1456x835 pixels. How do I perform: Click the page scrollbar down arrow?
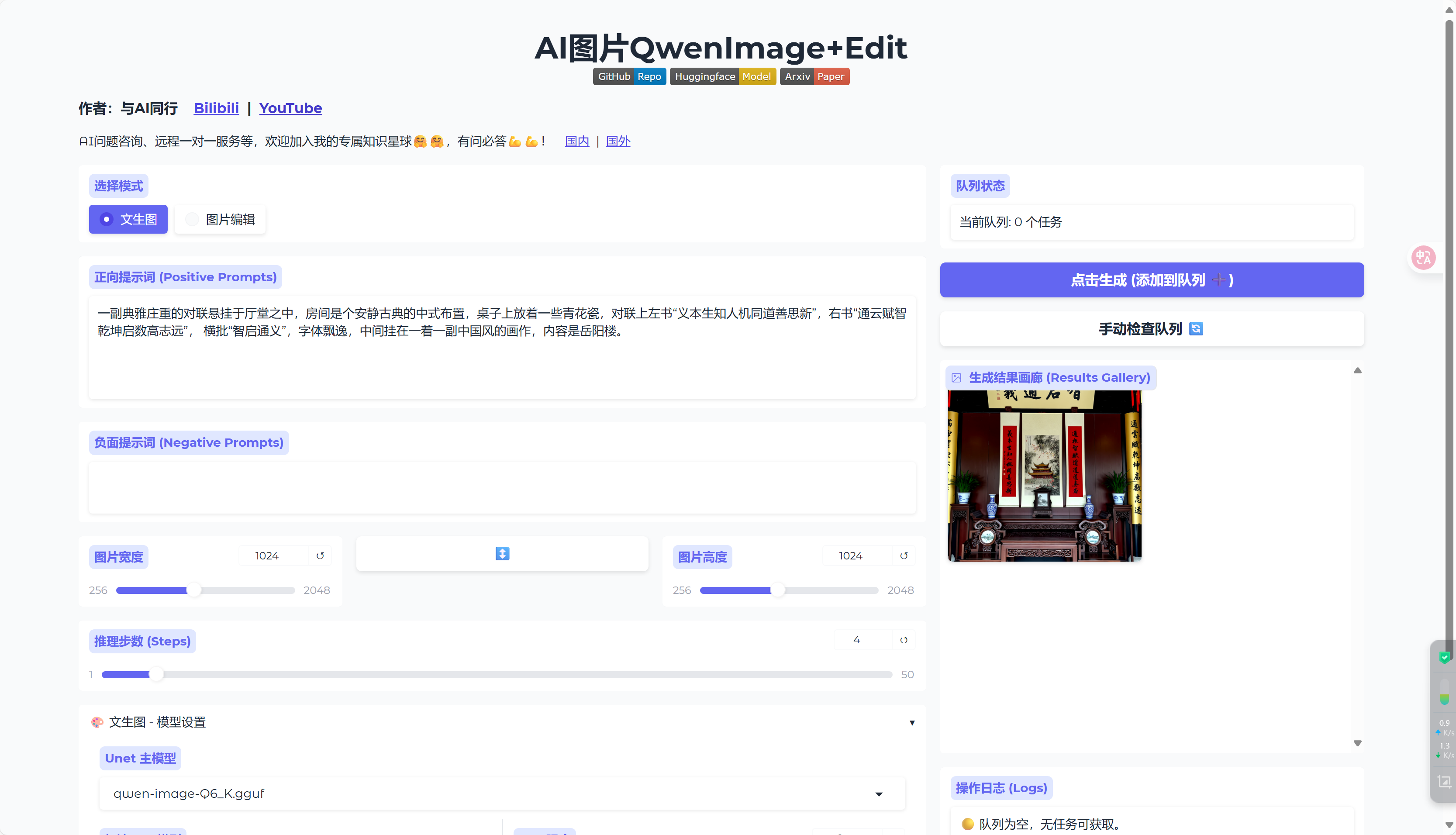click(1449, 825)
